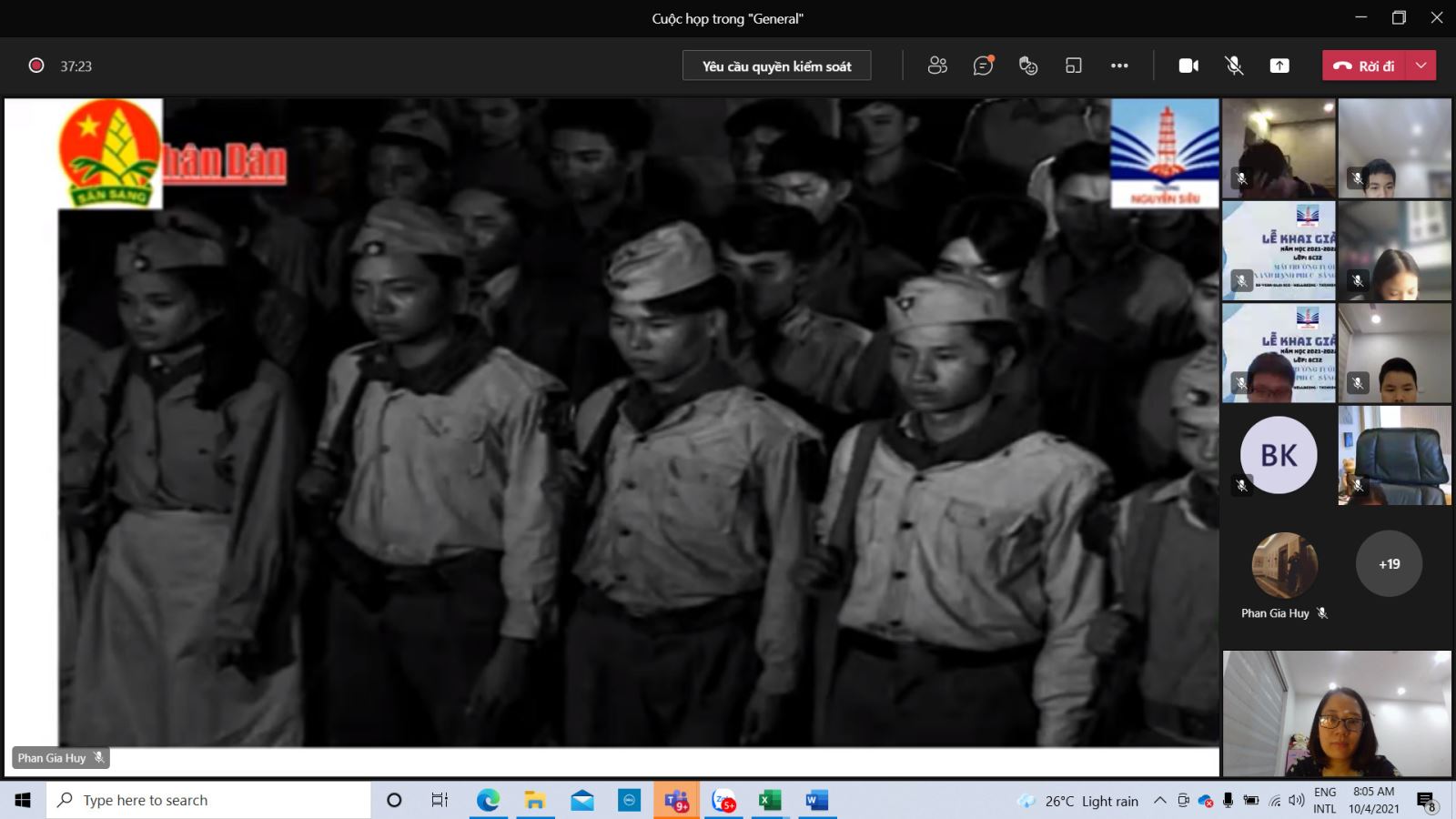Expand the leave options dropdown arrow

[x=1421, y=66]
